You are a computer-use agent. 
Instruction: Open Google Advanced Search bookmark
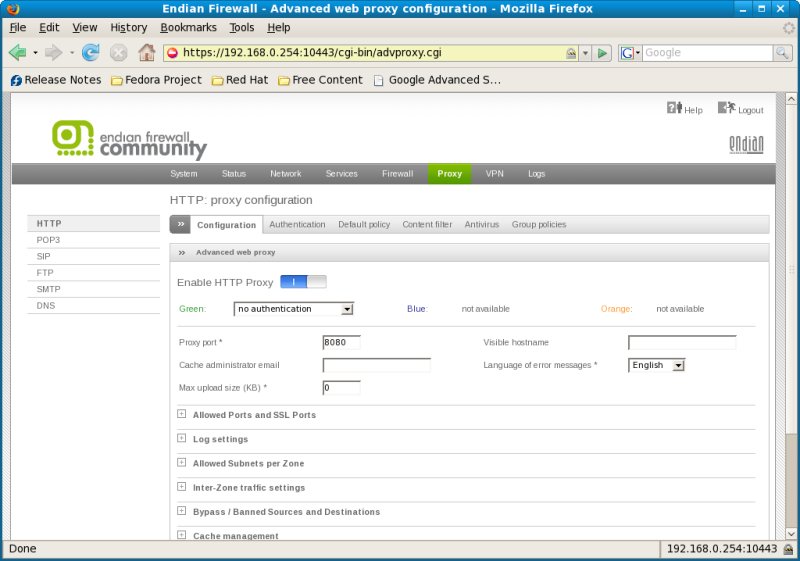pos(437,80)
